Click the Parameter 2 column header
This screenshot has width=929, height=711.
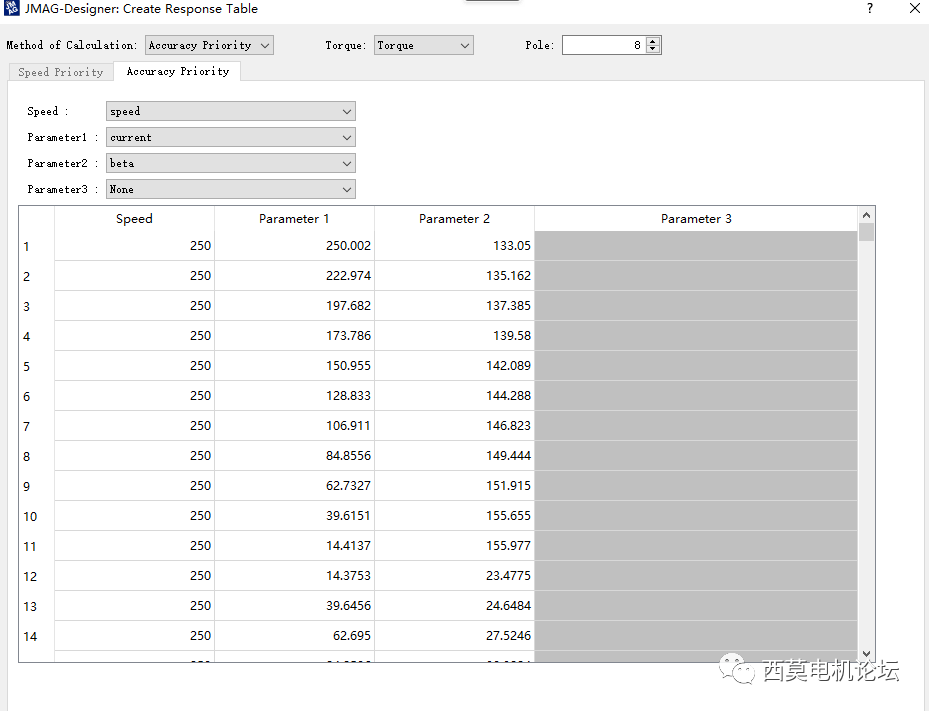coord(454,219)
